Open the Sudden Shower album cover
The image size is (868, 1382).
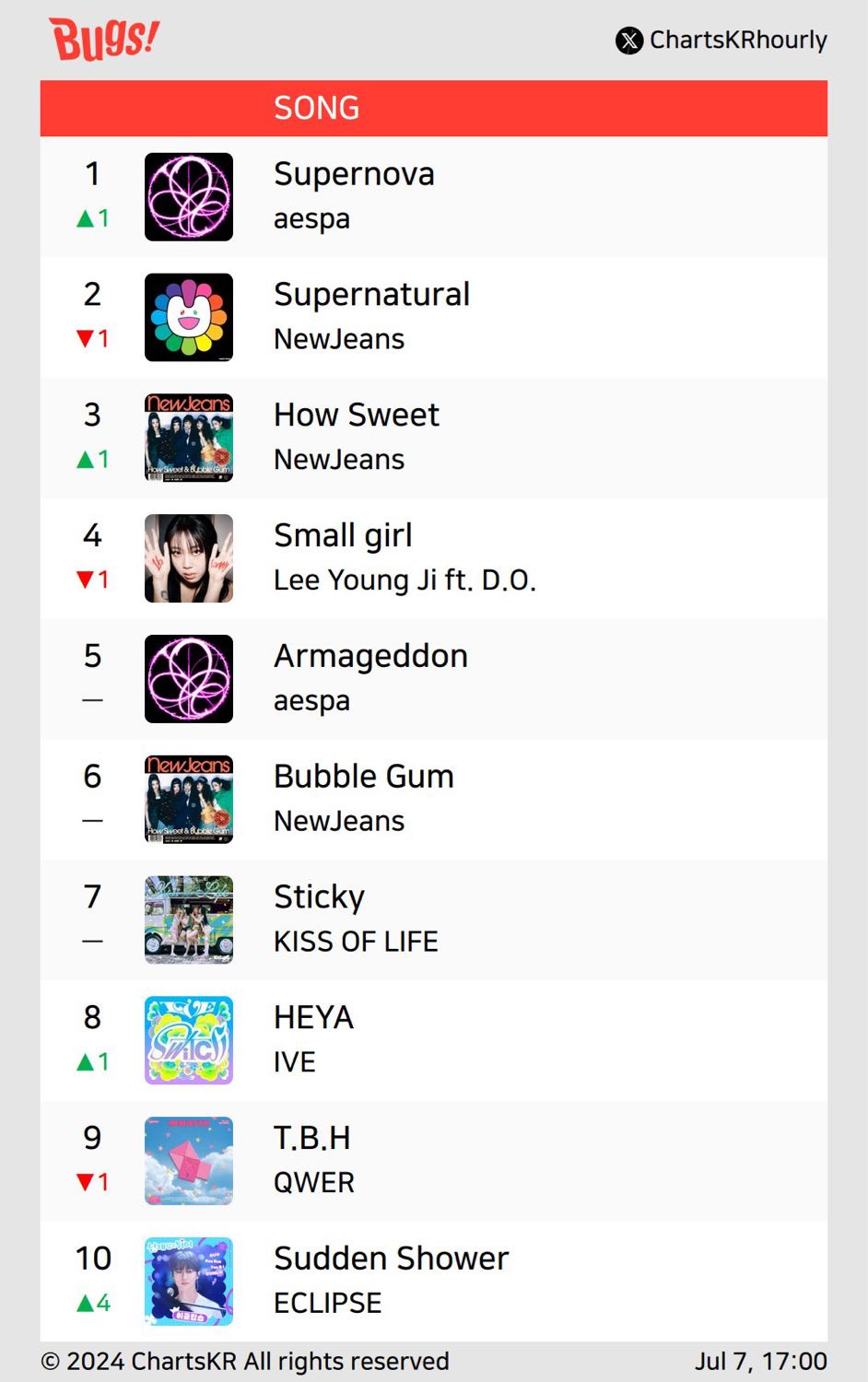(189, 1282)
